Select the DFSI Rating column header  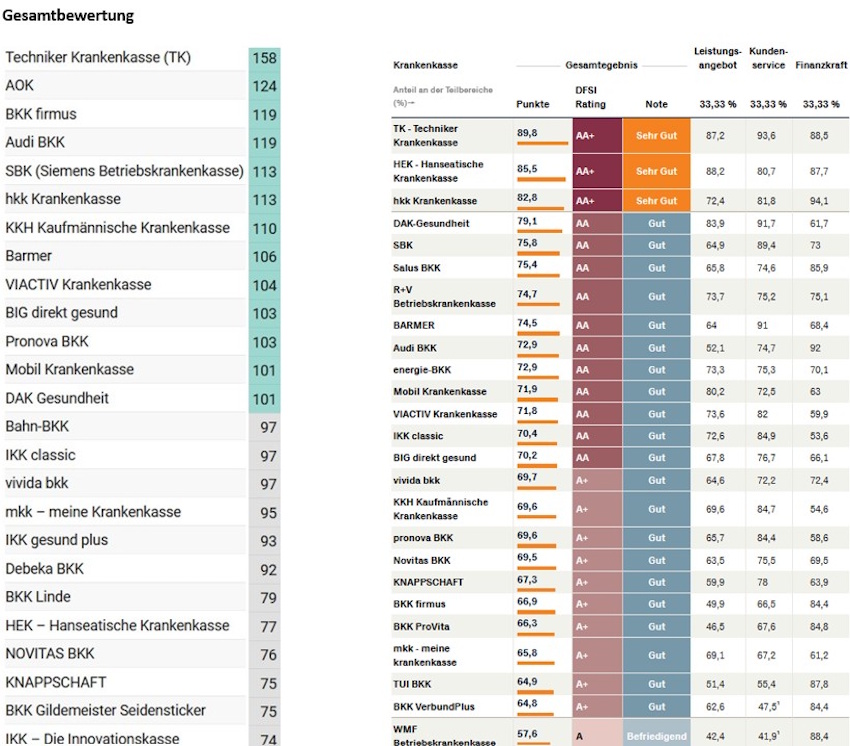591,96
